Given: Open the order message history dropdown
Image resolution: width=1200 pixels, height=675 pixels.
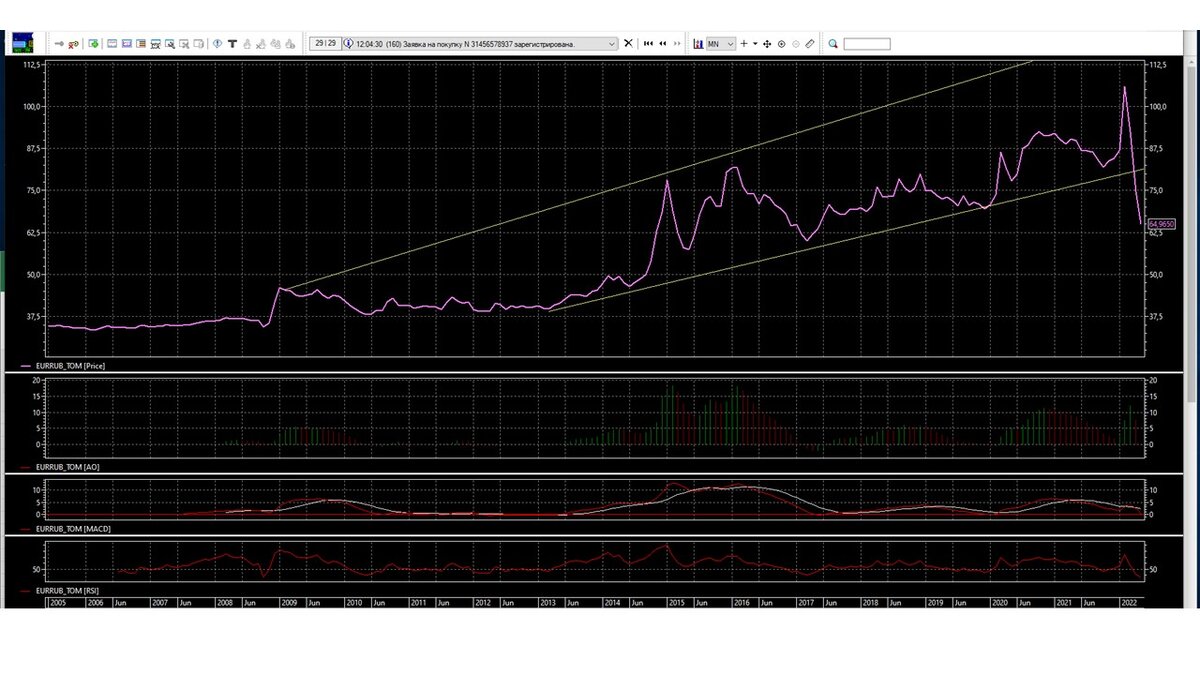Looking at the screenshot, I should point(611,44).
